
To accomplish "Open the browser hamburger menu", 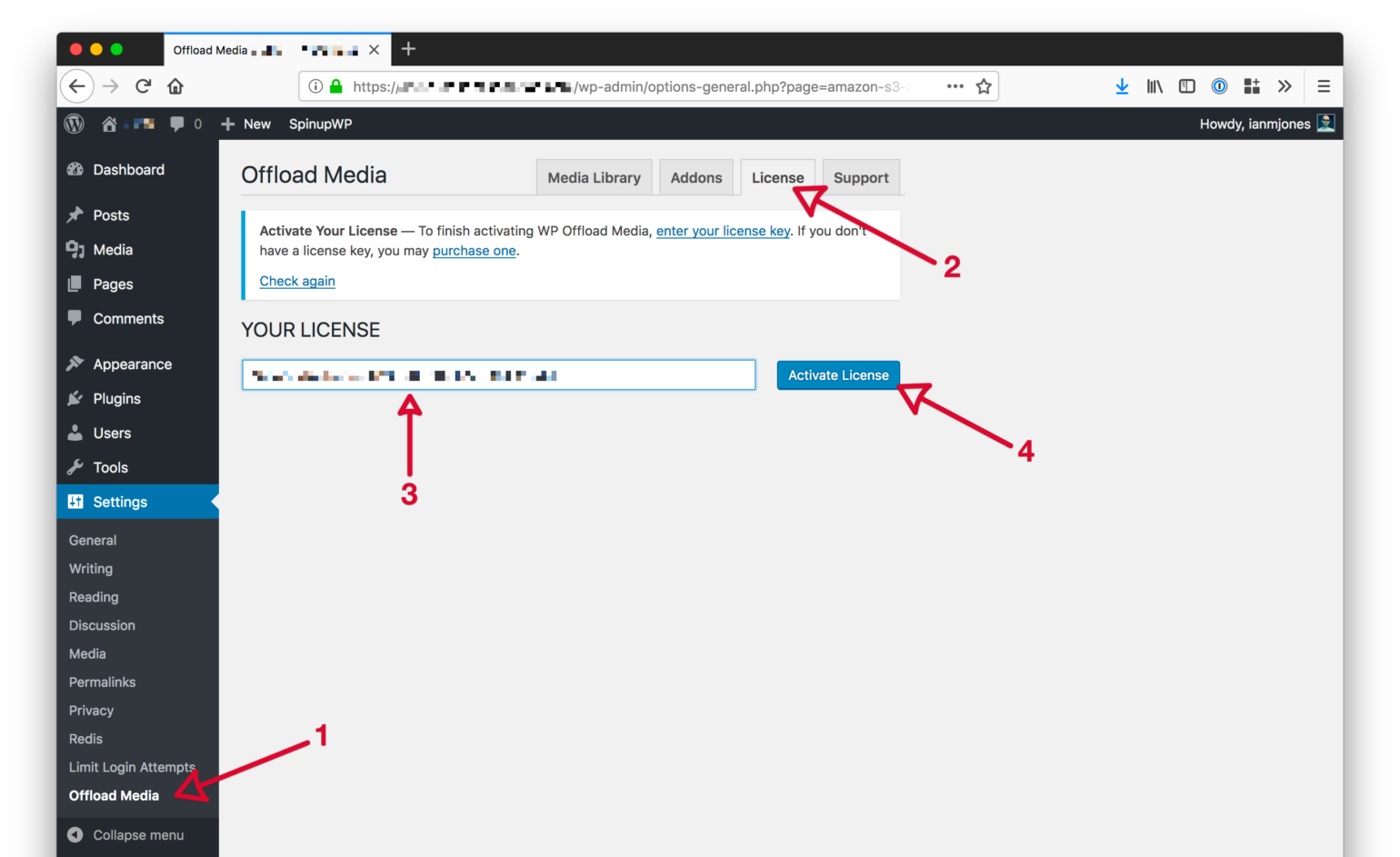I will [1324, 86].
